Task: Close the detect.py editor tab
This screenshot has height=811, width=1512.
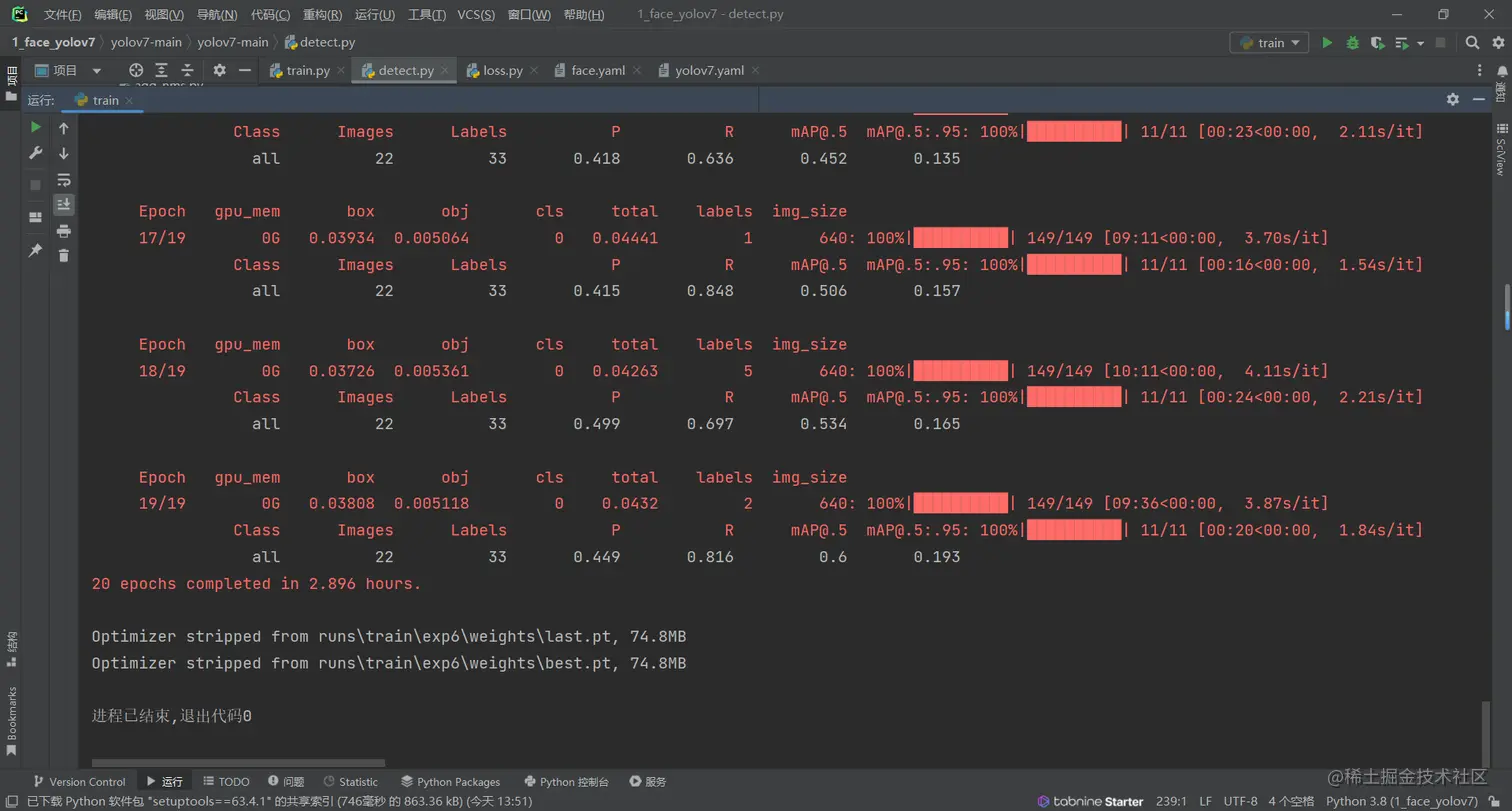Action: tap(446, 71)
